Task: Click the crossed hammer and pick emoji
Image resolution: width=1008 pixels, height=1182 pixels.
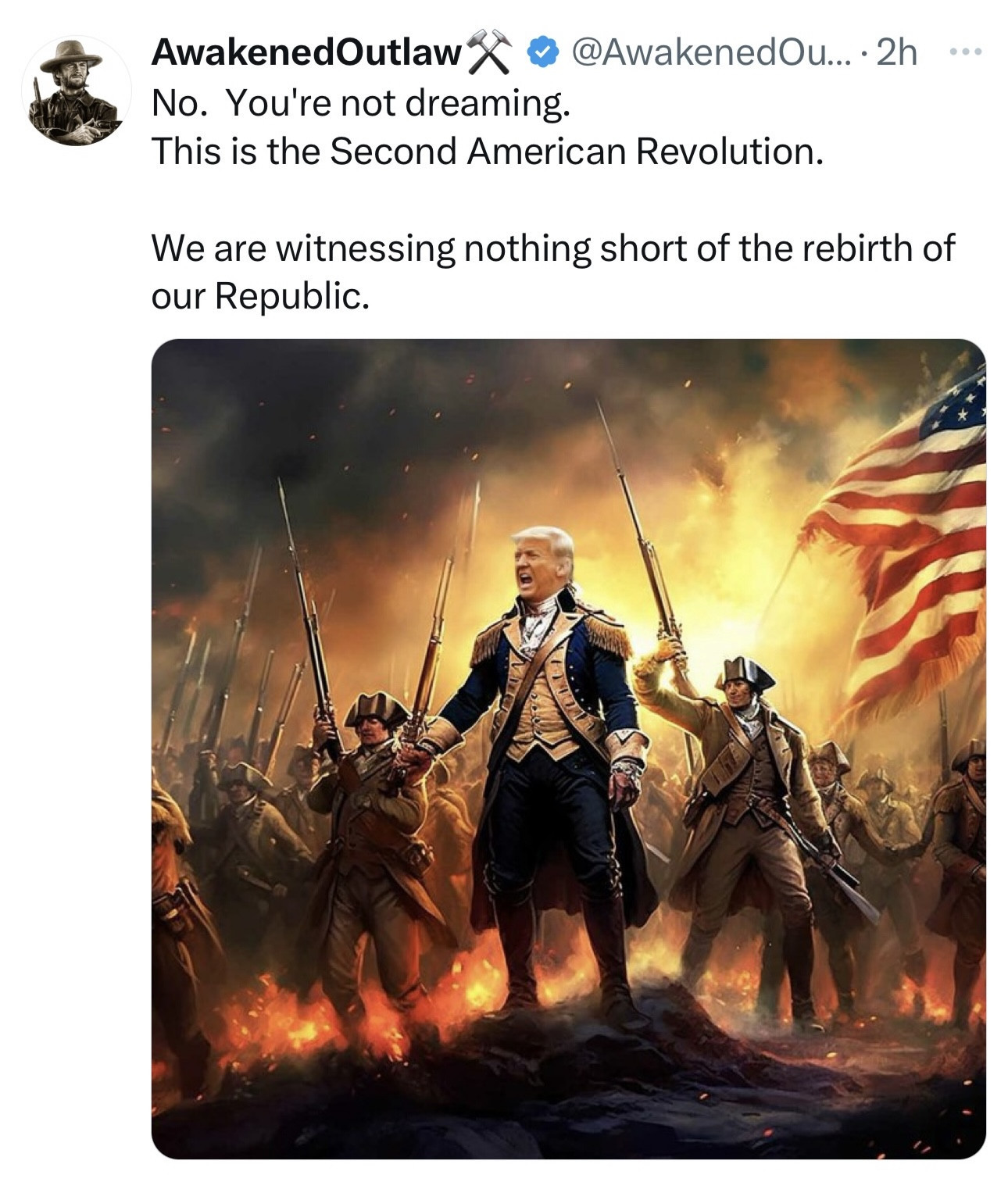Action: (490, 53)
